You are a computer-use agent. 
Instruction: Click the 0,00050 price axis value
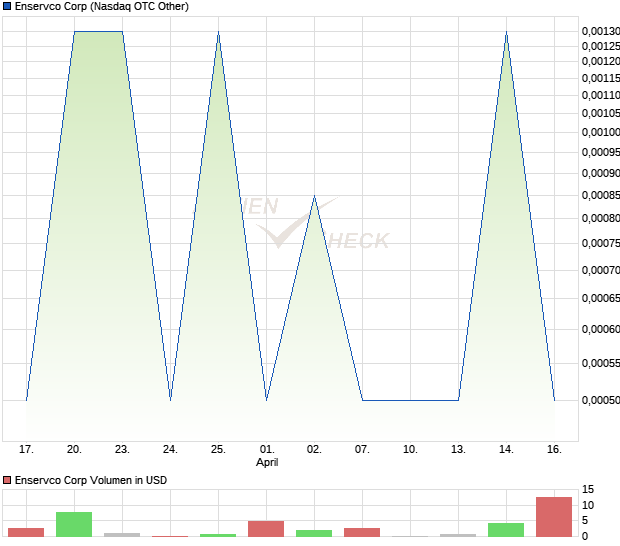601,401
